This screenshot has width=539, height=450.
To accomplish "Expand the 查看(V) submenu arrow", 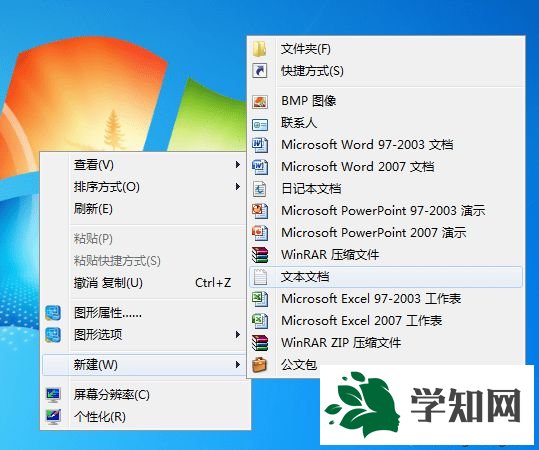I will [238, 165].
